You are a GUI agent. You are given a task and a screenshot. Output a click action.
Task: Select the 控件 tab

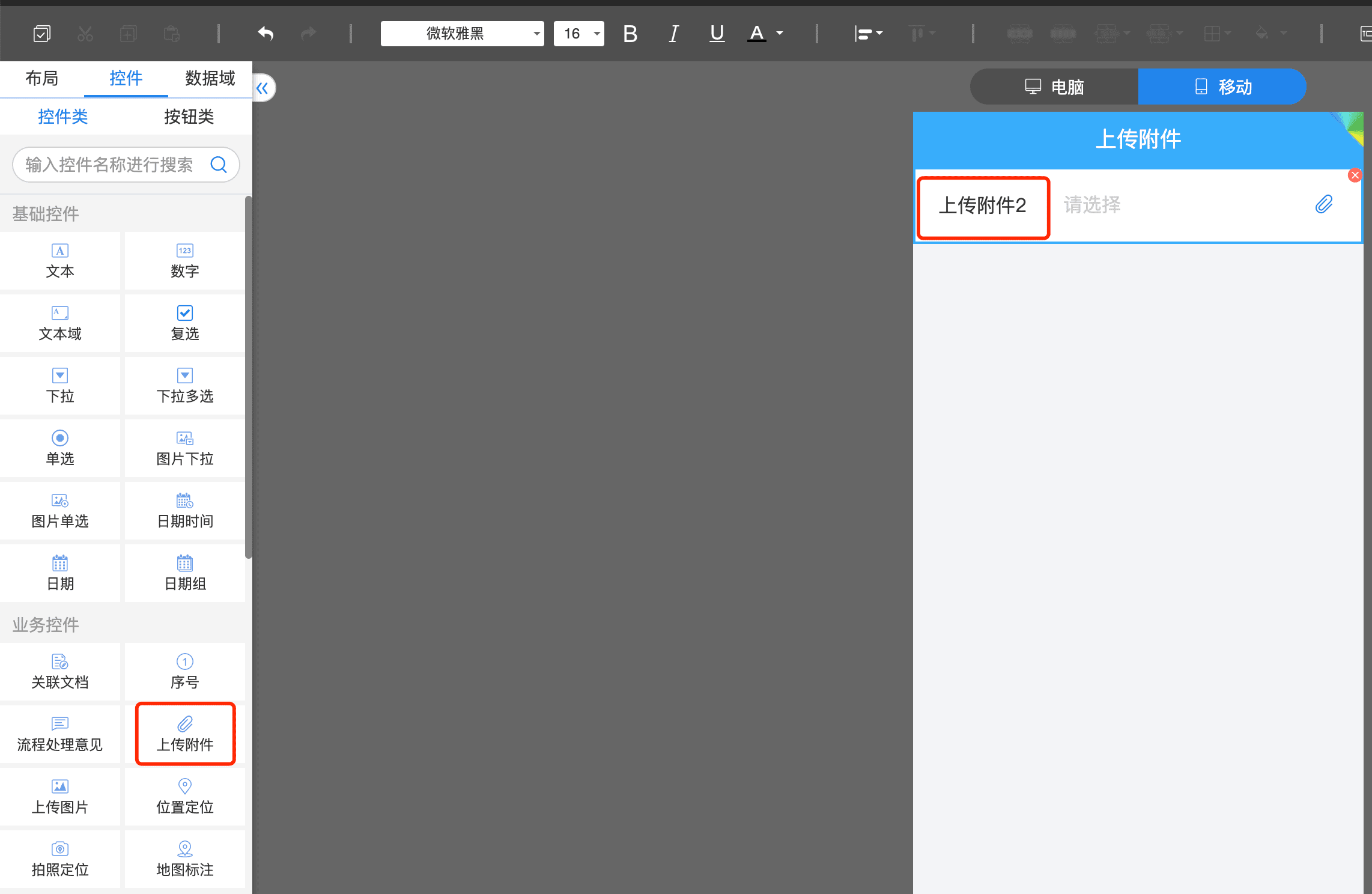click(x=126, y=79)
